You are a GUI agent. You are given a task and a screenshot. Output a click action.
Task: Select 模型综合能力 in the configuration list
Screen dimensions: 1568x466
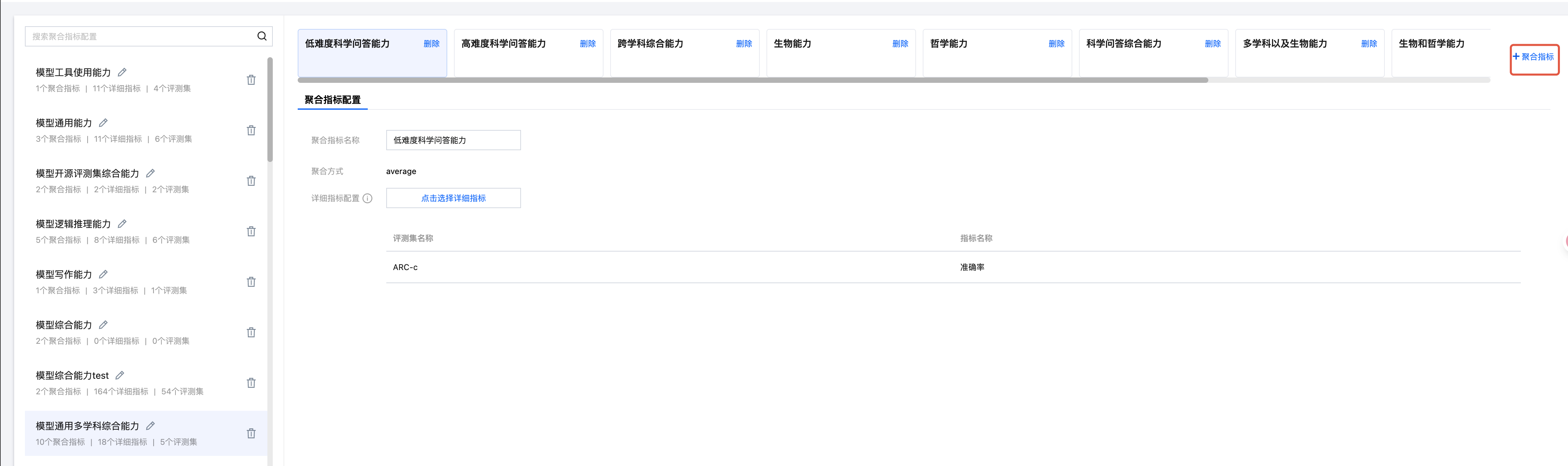pos(64,326)
